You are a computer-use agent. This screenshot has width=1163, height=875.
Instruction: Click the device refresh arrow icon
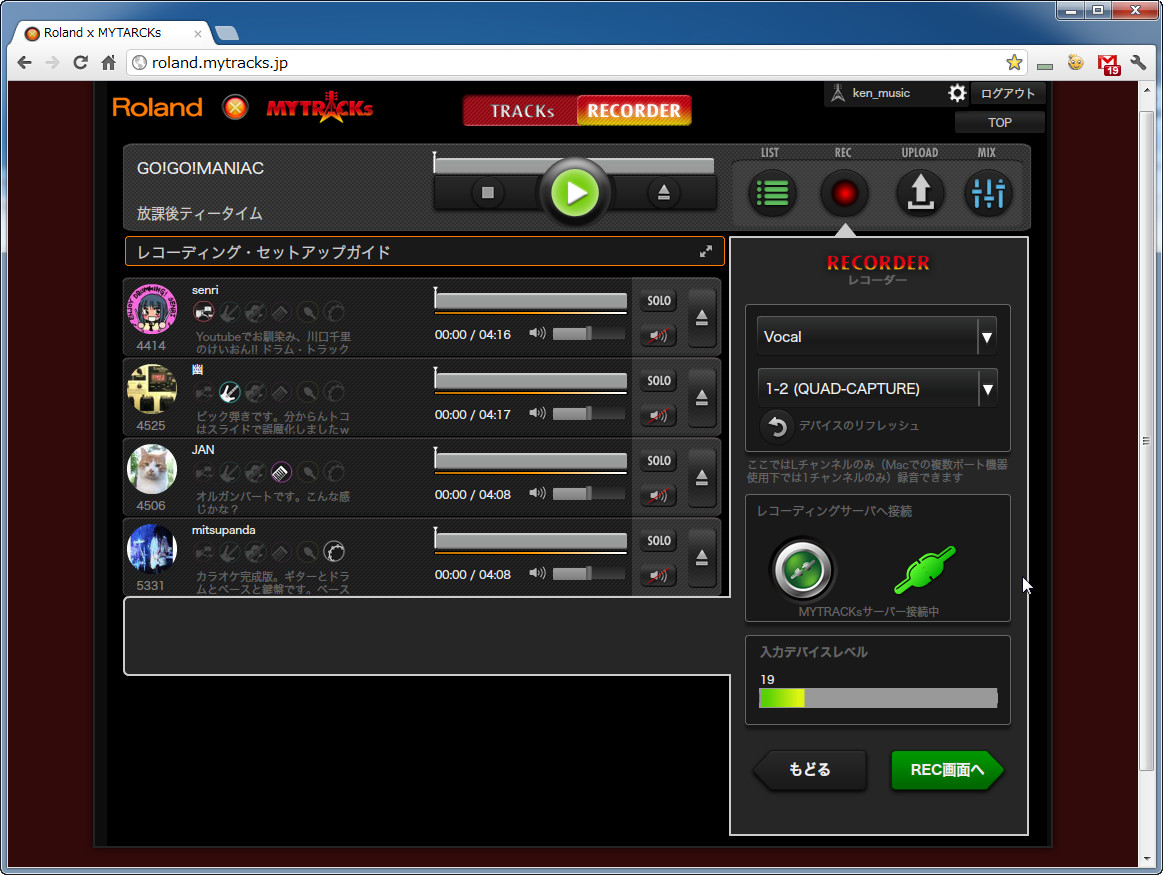(x=777, y=426)
